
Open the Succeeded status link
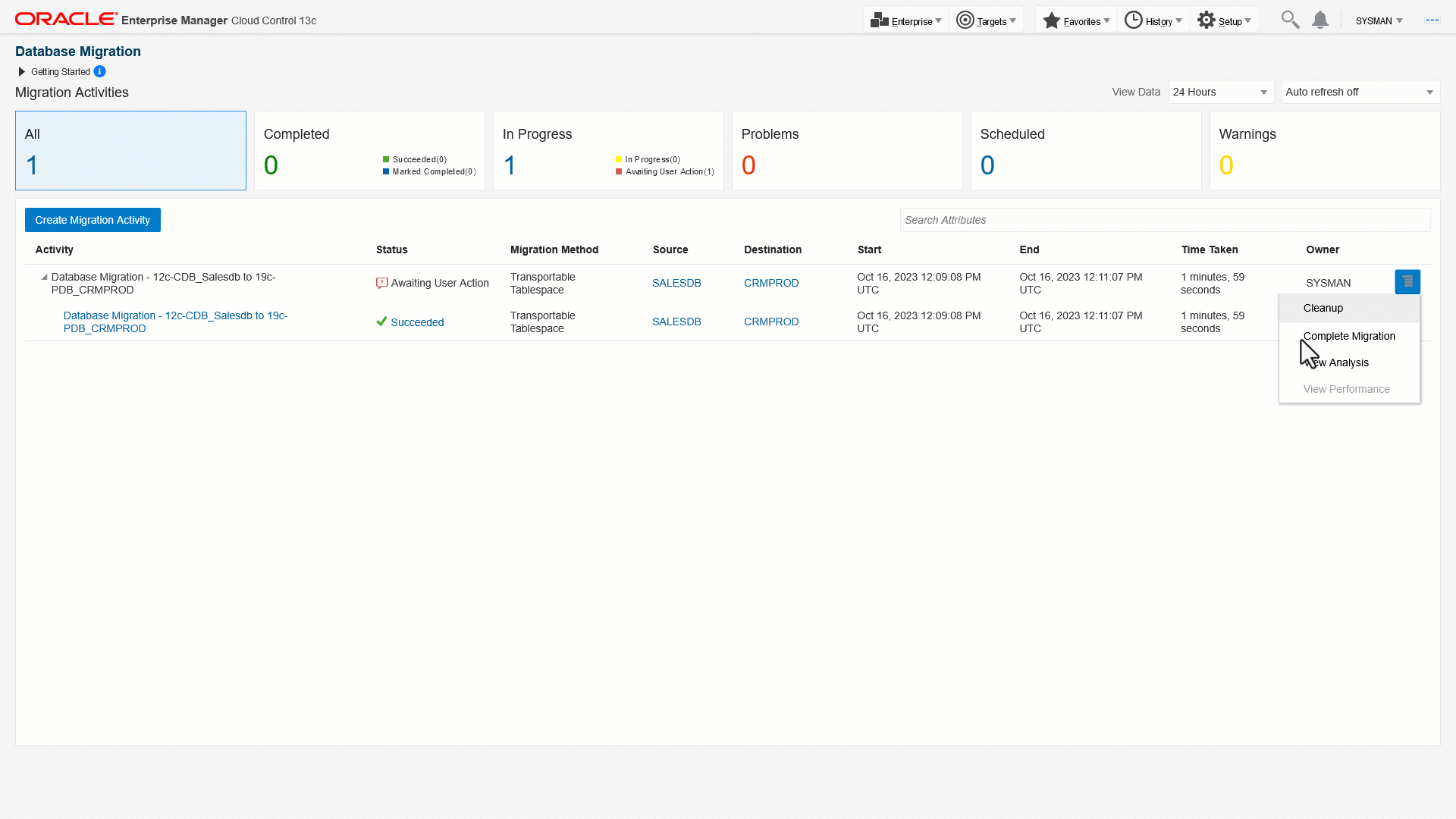pos(417,322)
